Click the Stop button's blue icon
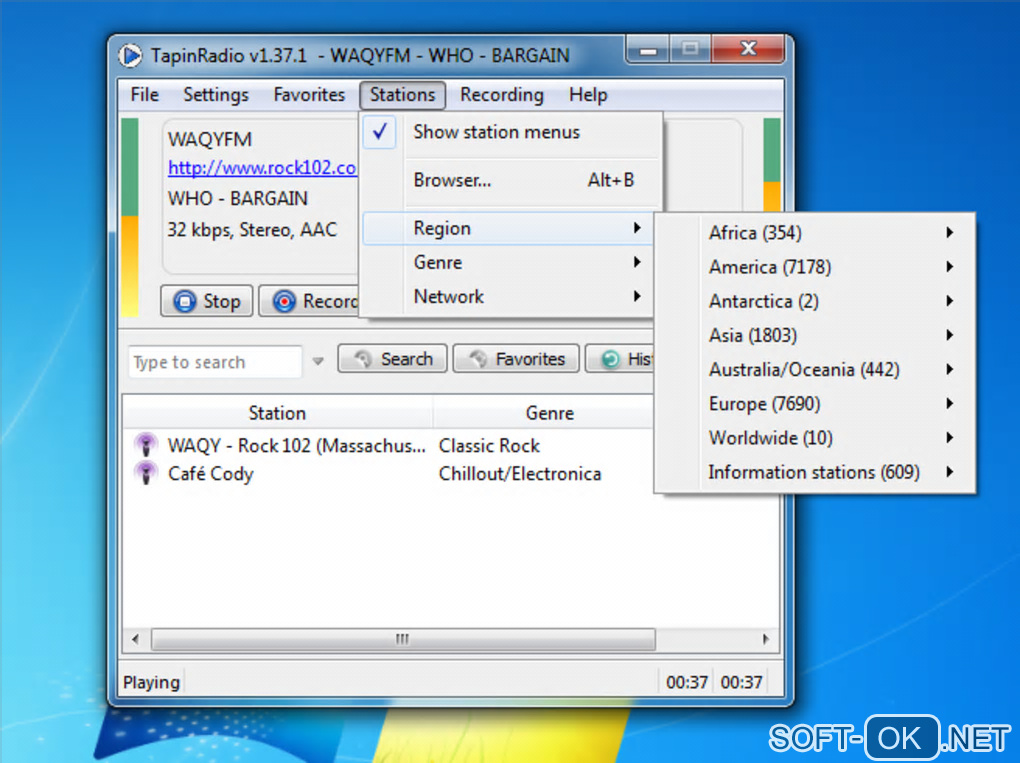The image size is (1020, 763). [x=184, y=302]
